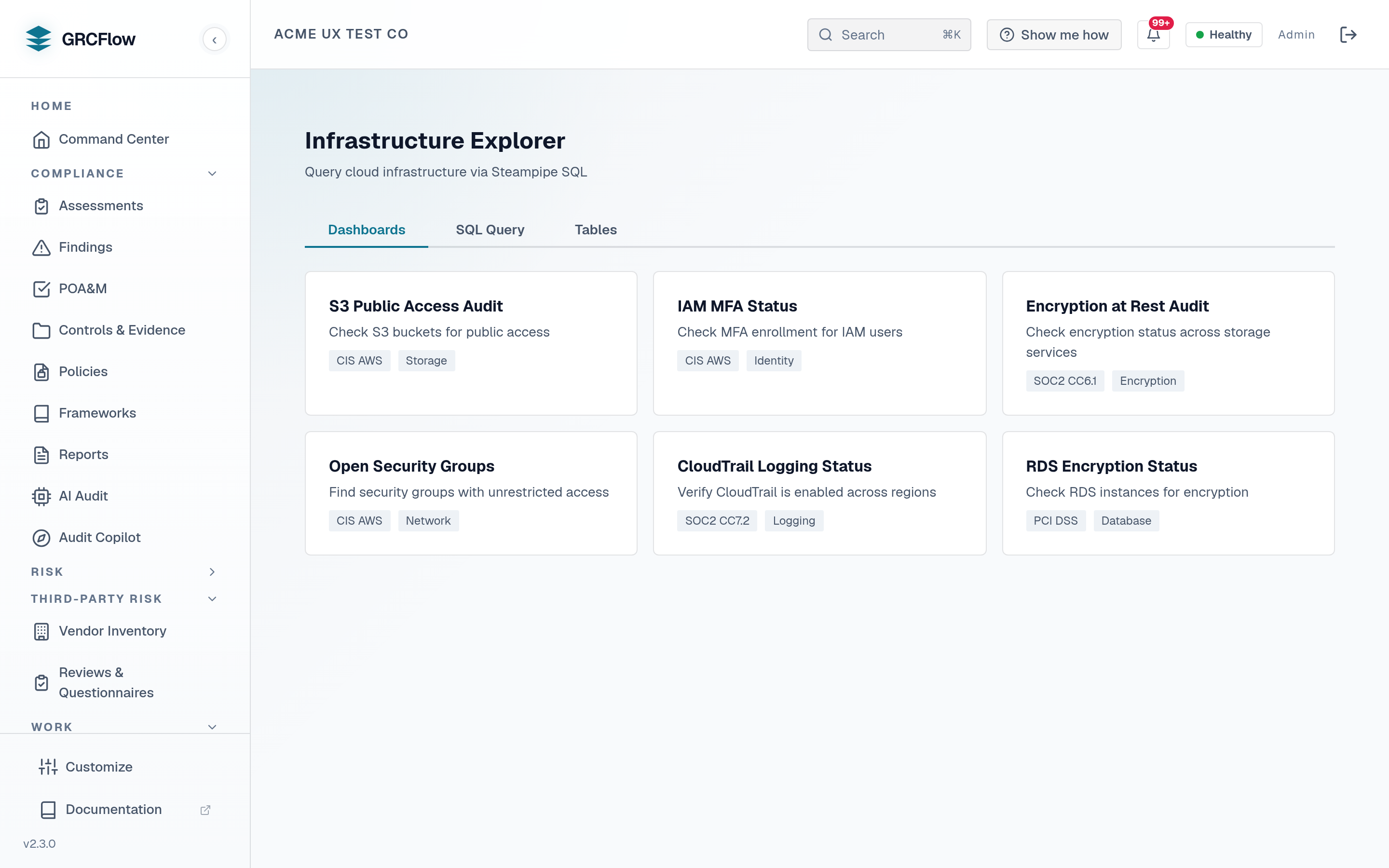Viewport: 1389px width, 868px height.
Task: Collapse the WORK section chevron
Action: 212,727
